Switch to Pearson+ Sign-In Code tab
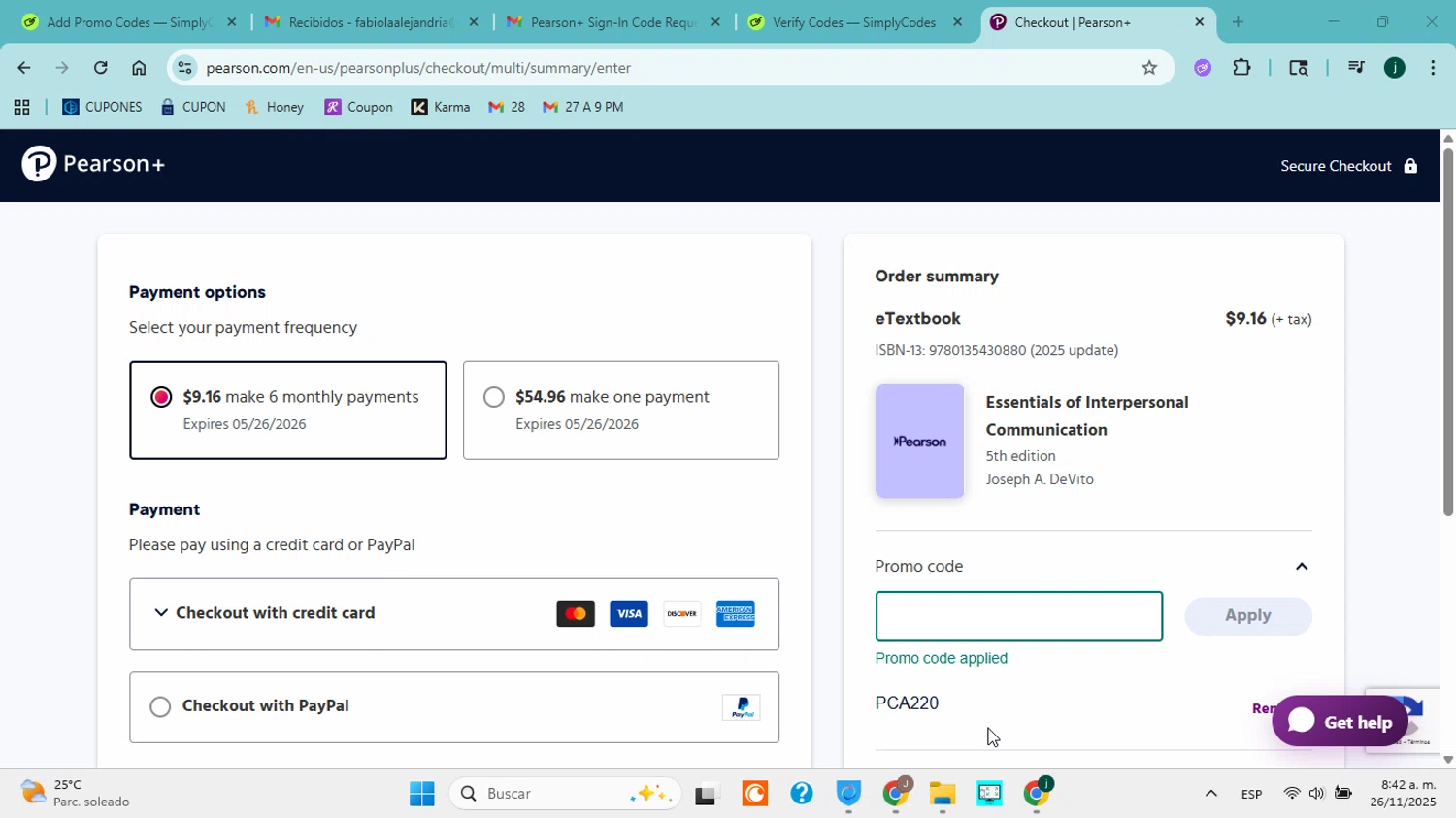The height and width of the screenshot is (818, 1456). 612,22
